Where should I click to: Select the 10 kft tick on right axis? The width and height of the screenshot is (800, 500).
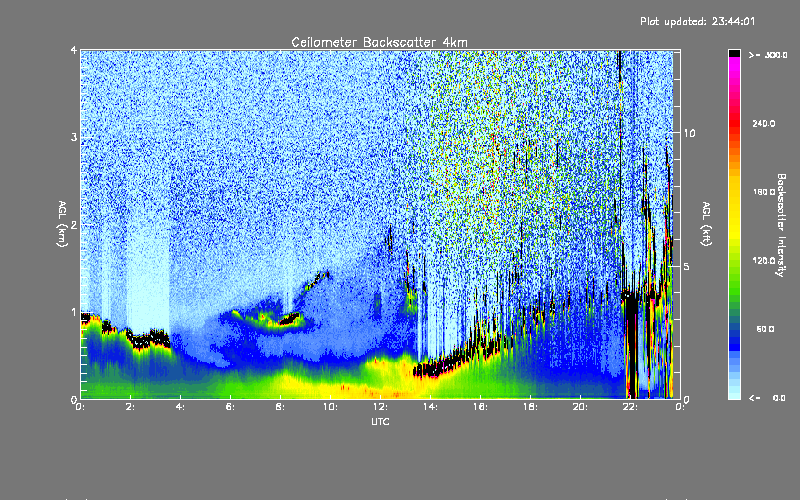click(x=689, y=133)
